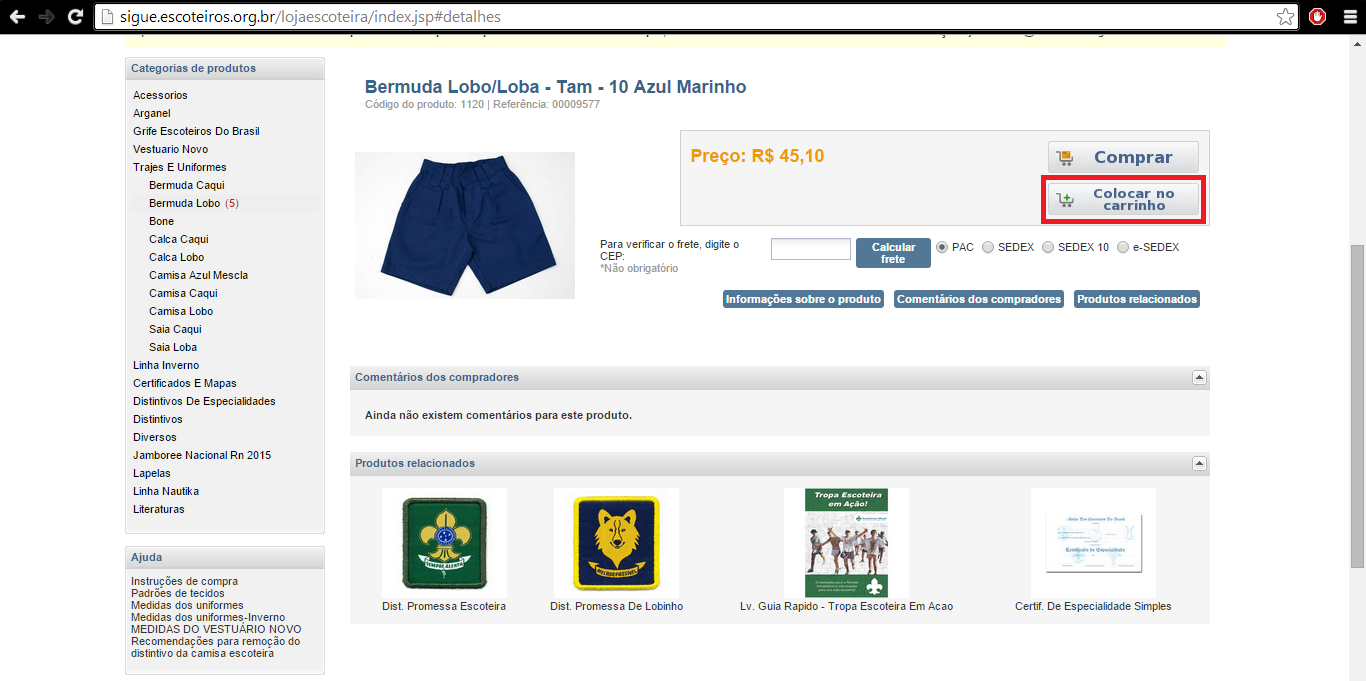Screen dimensions: 1366x681
Task: Open the red Adblock extension icon
Action: click(x=1318, y=17)
